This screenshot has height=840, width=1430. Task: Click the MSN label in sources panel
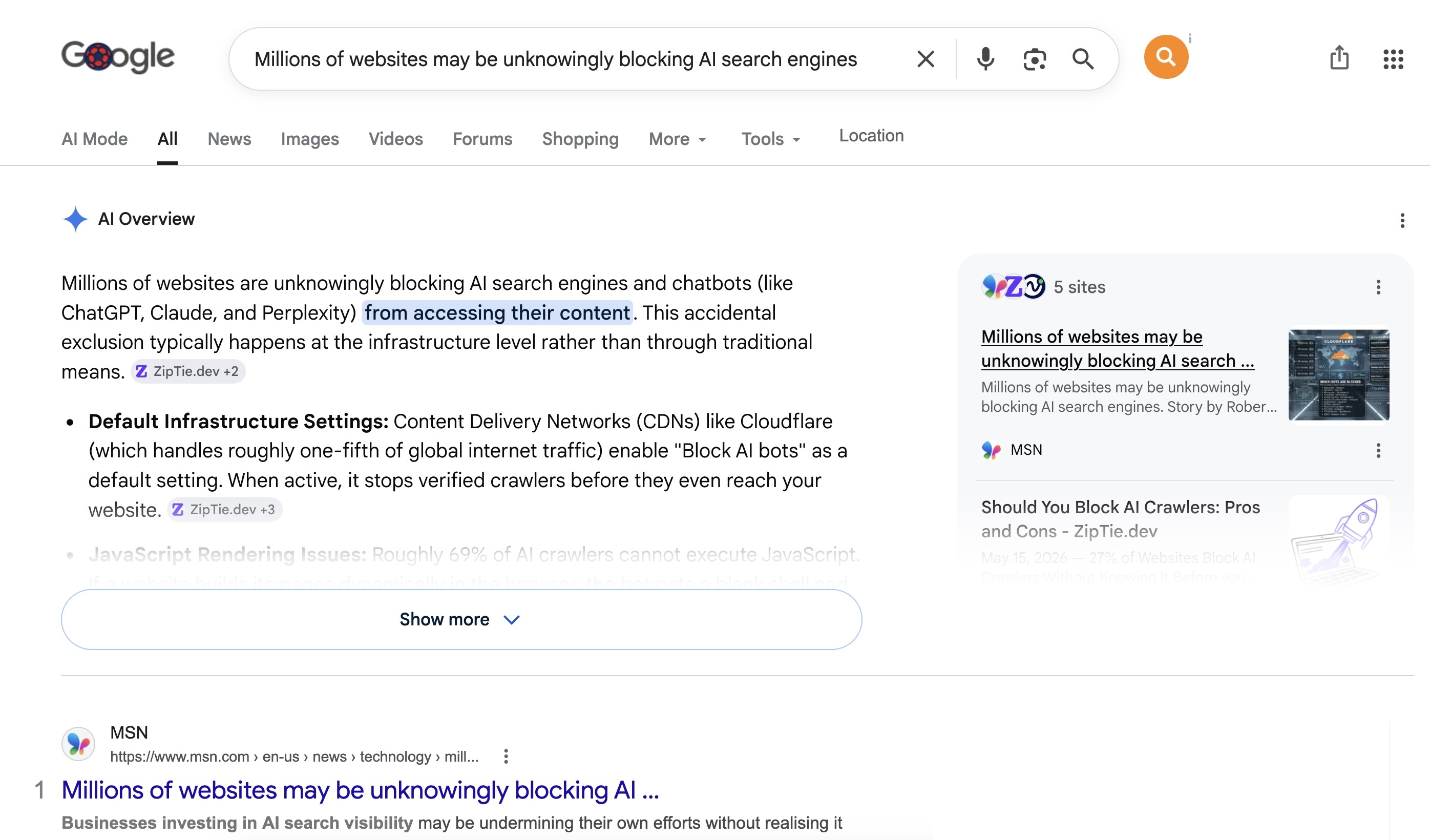pos(1026,450)
